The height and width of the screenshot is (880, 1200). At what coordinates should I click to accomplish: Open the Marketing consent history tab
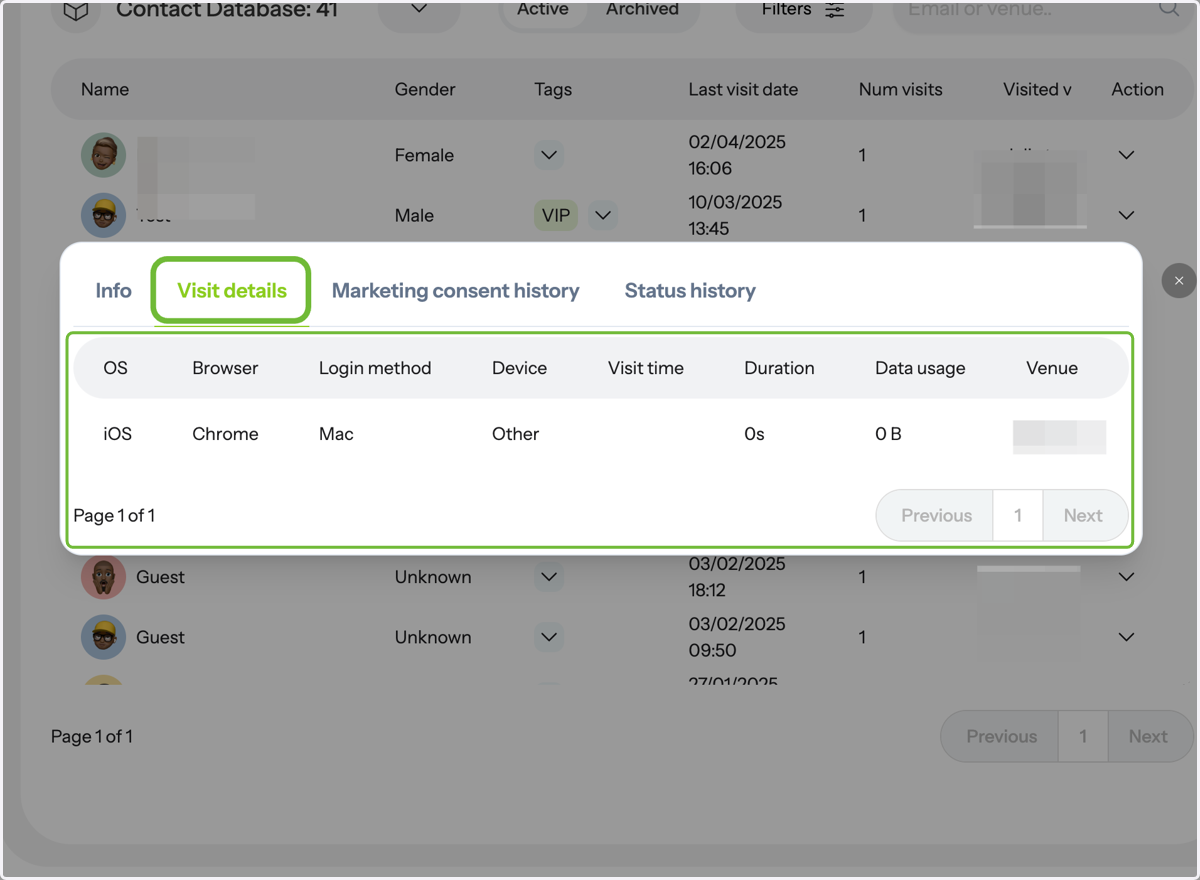click(x=455, y=291)
